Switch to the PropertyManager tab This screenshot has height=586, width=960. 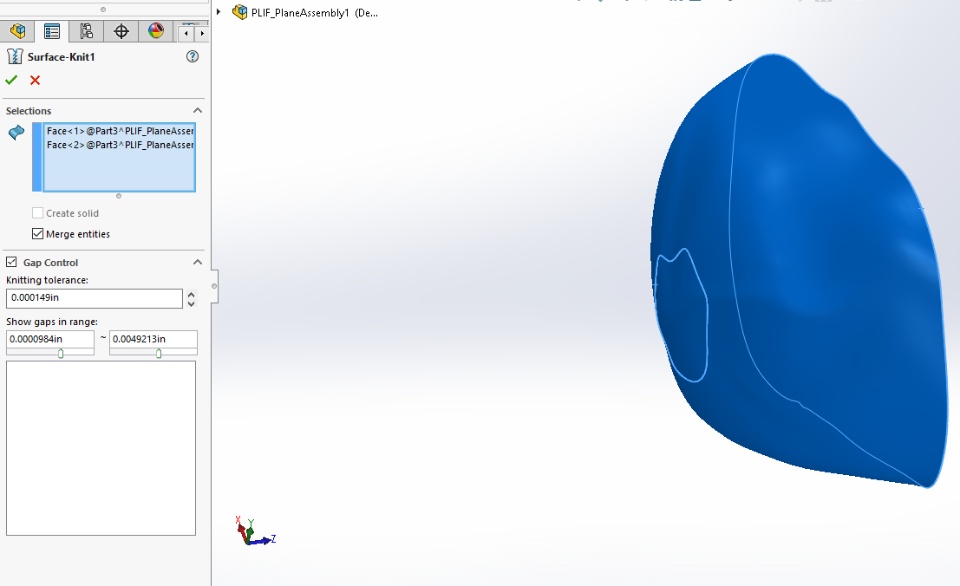(x=52, y=31)
